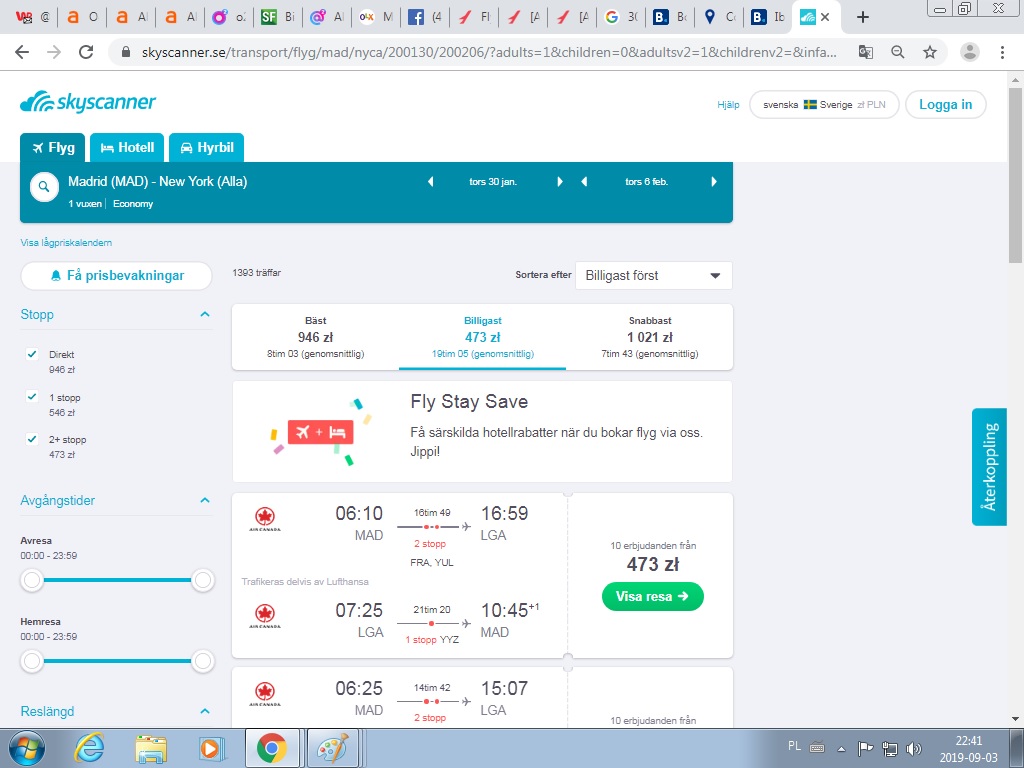Go to previous departure date before tors 30 jan.

tap(430, 182)
